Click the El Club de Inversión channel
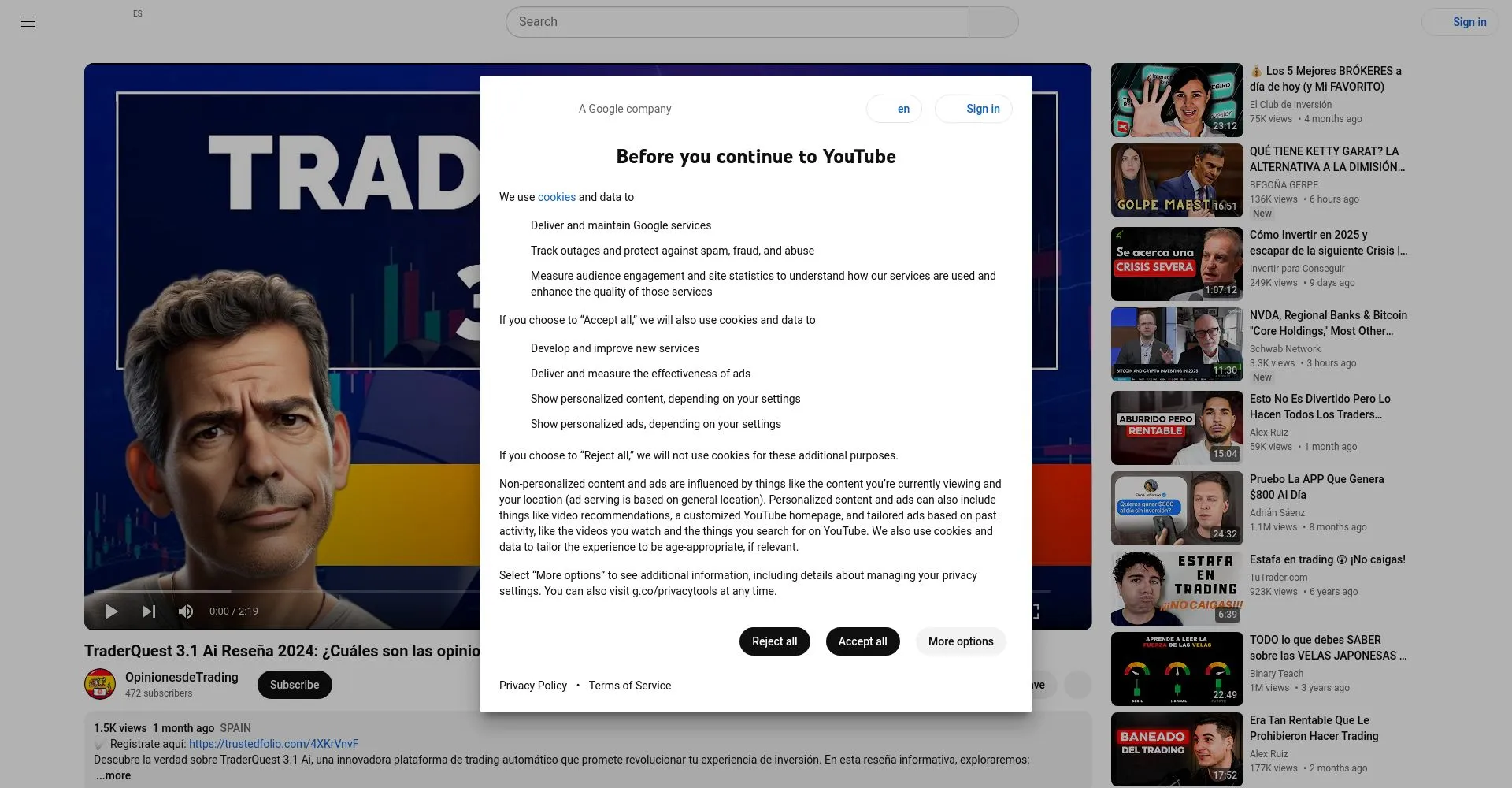The height and width of the screenshot is (788, 1512). 1291,105
